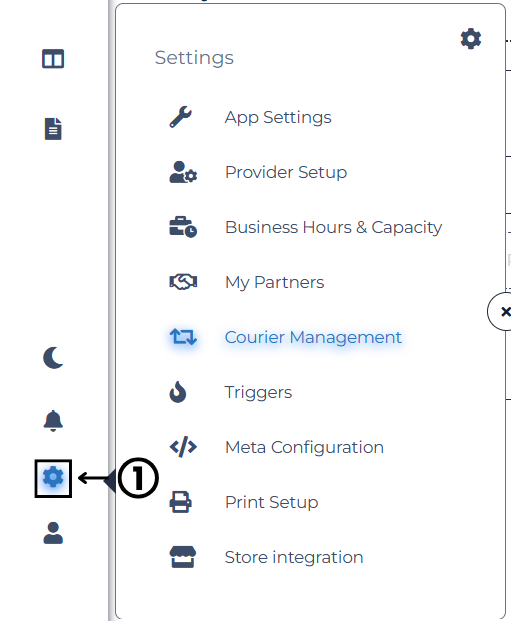Open notifications bell in sidebar

(x=53, y=421)
